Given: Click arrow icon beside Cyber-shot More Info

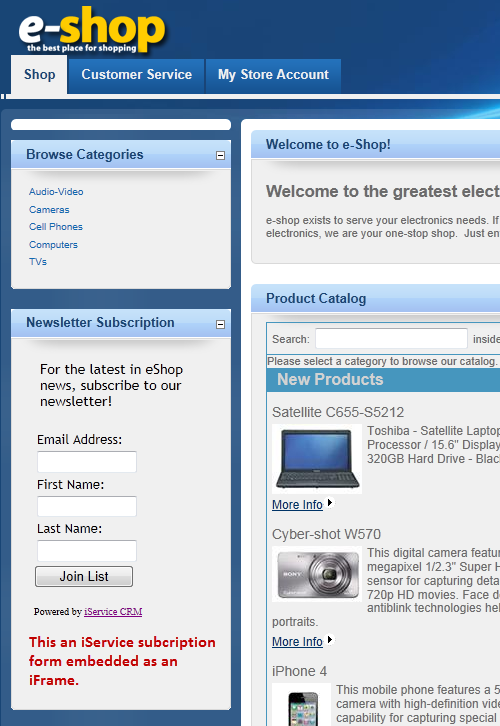Looking at the screenshot, I should click(x=330, y=639).
